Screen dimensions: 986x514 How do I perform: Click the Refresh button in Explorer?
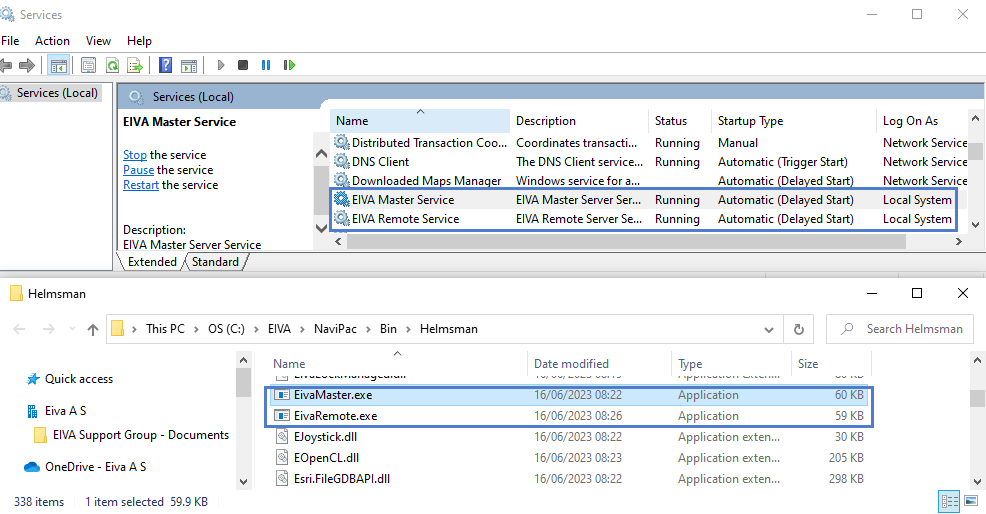point(799,329)
